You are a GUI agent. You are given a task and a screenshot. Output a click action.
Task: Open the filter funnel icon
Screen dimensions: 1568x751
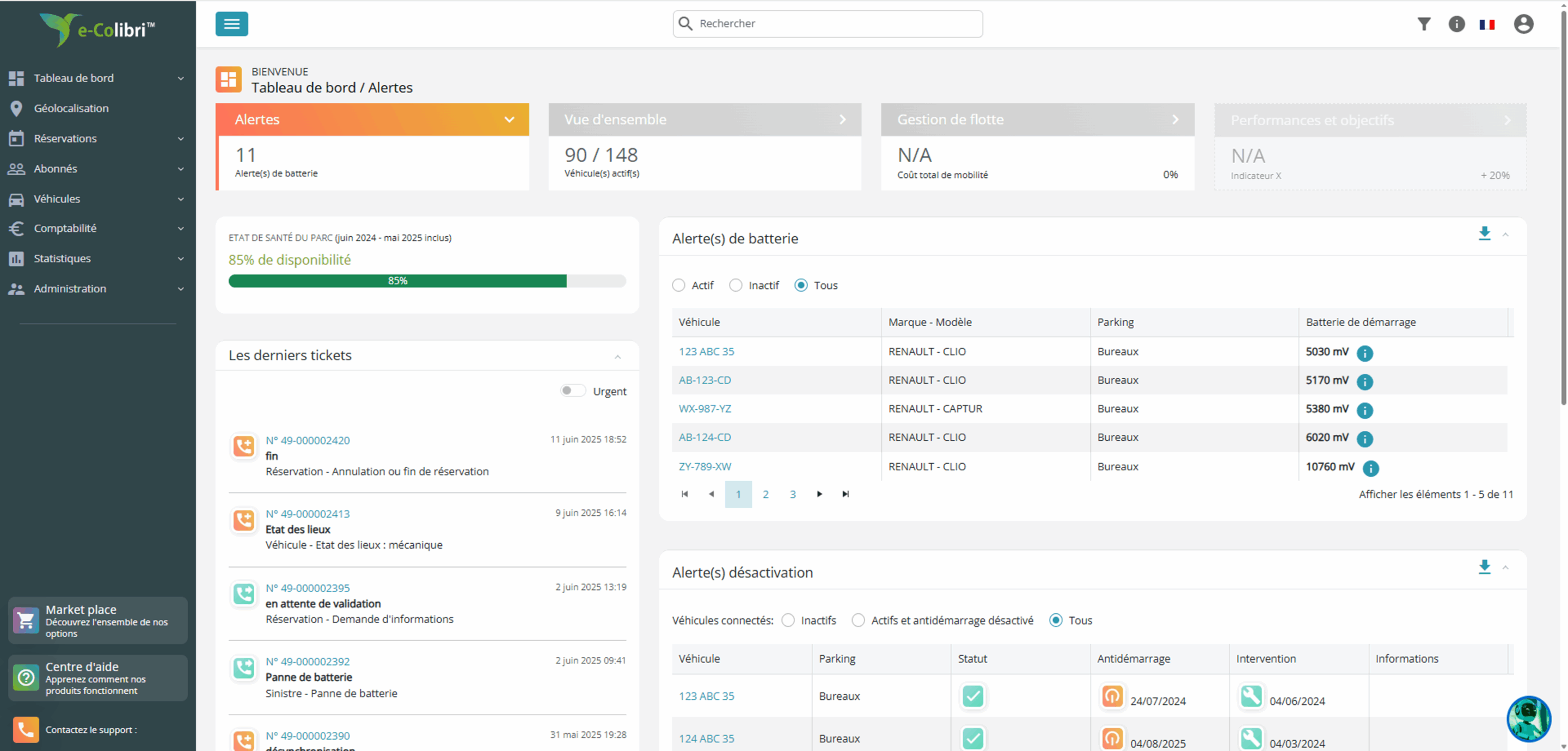[x=1424, y=24]
